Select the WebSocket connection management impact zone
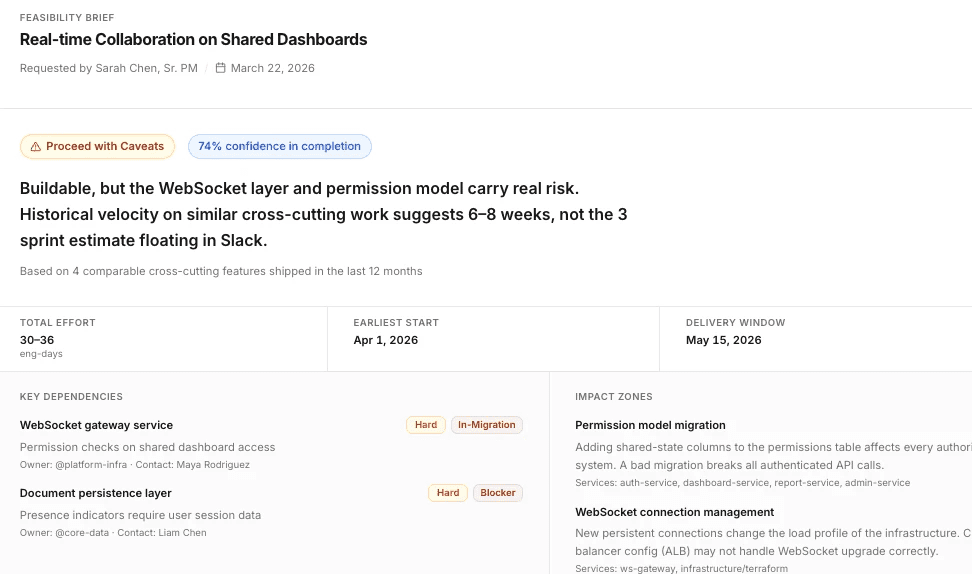 click(674, 512)
